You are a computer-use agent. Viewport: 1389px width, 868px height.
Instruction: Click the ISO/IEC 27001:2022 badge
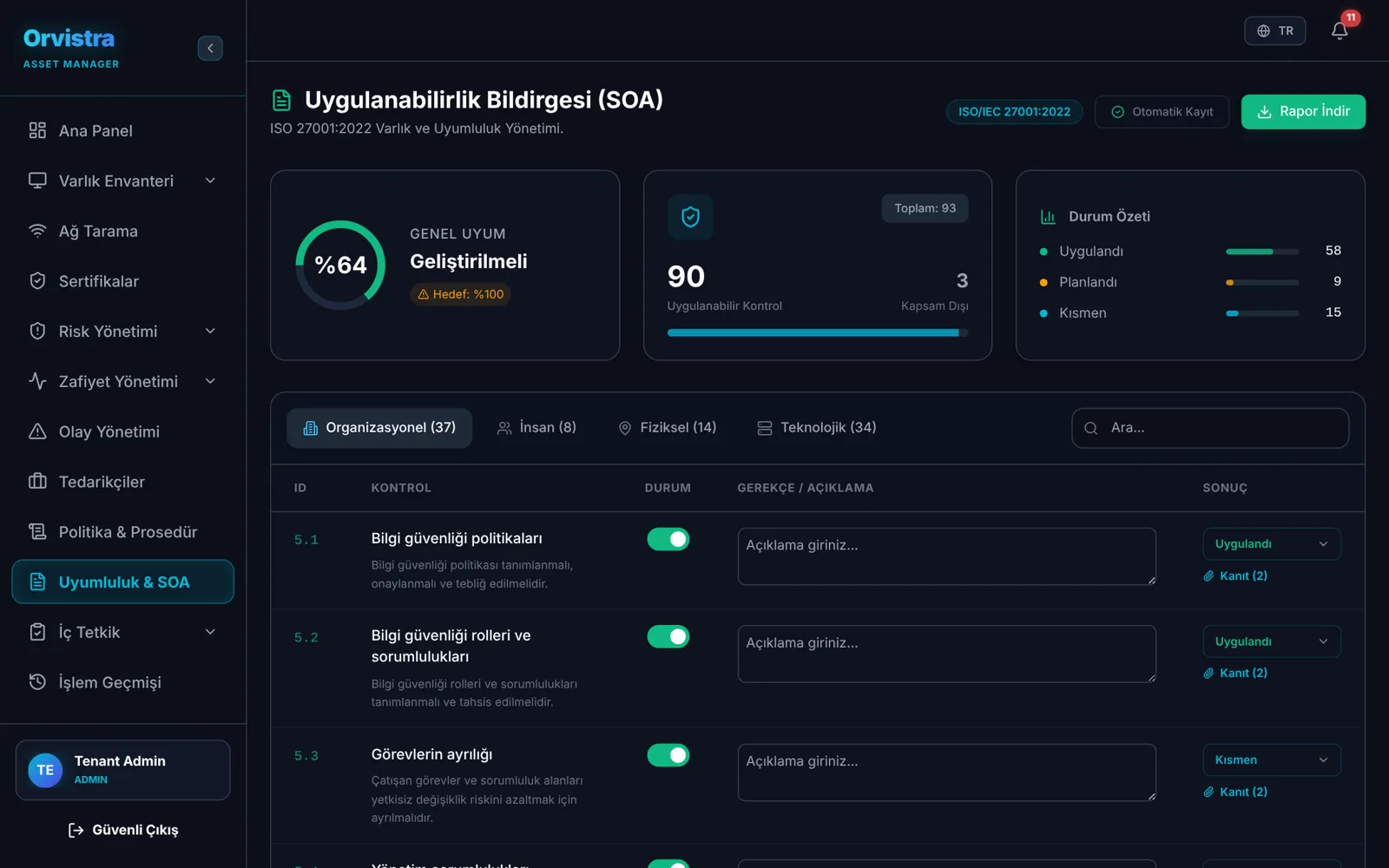click(1014, 112)
